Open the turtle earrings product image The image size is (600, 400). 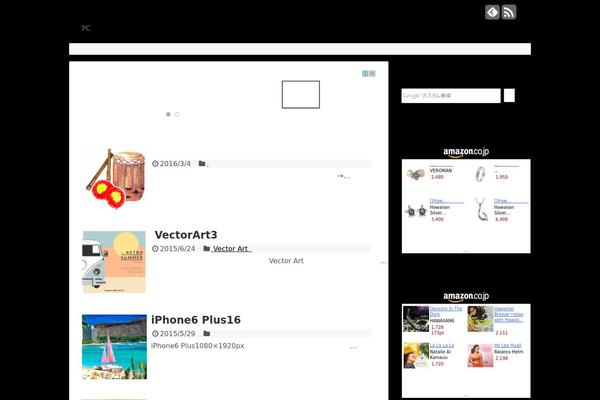click(x=416, y=211)
